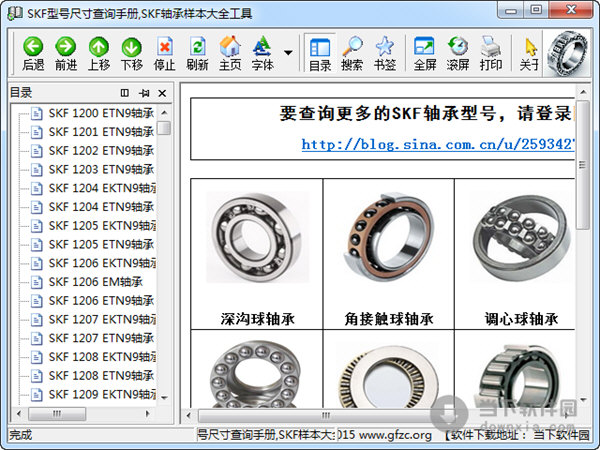
Task: Click tree panel scroll-up arrow
Action: pyautogui.click(x=164, y=112)
